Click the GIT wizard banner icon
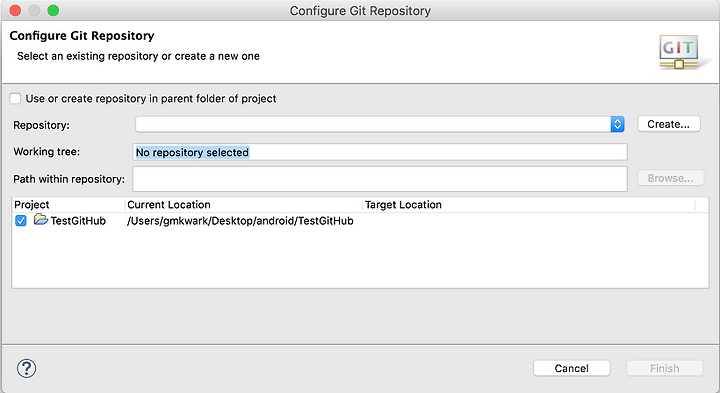Viewport: 720px width, 393px height. coord(679,52)
